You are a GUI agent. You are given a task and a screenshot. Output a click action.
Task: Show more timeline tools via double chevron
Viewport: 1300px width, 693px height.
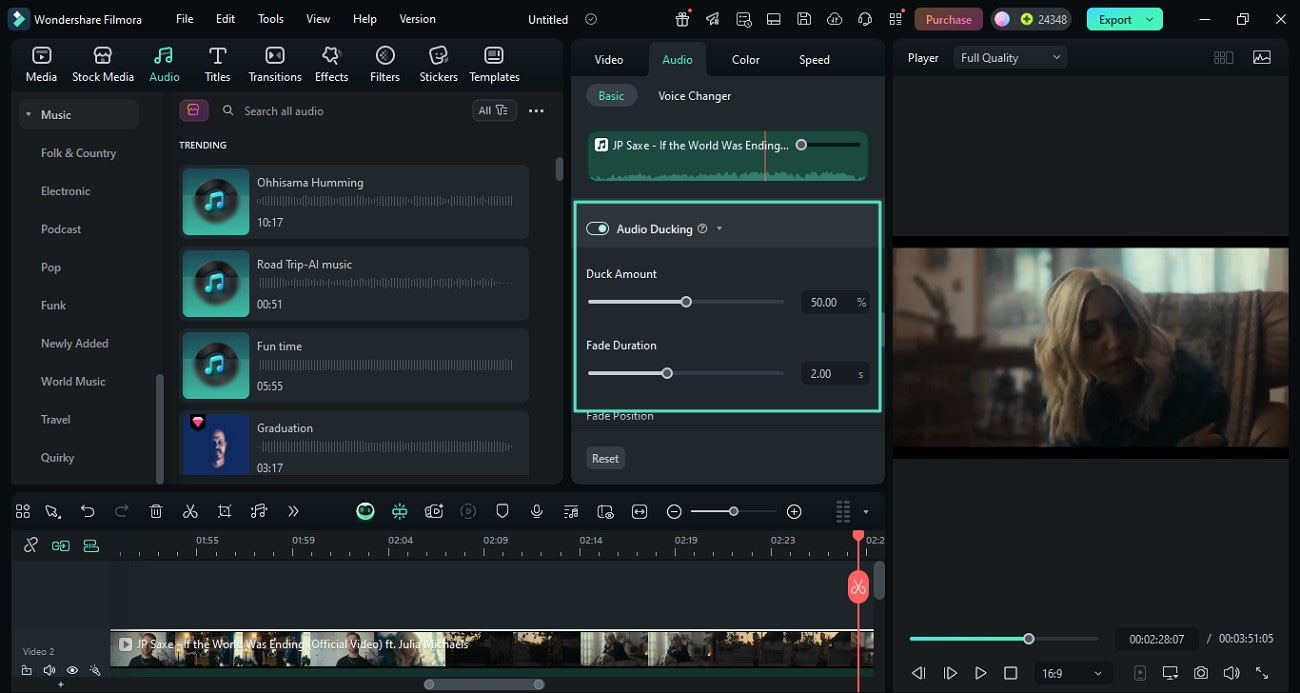[293, 511]
